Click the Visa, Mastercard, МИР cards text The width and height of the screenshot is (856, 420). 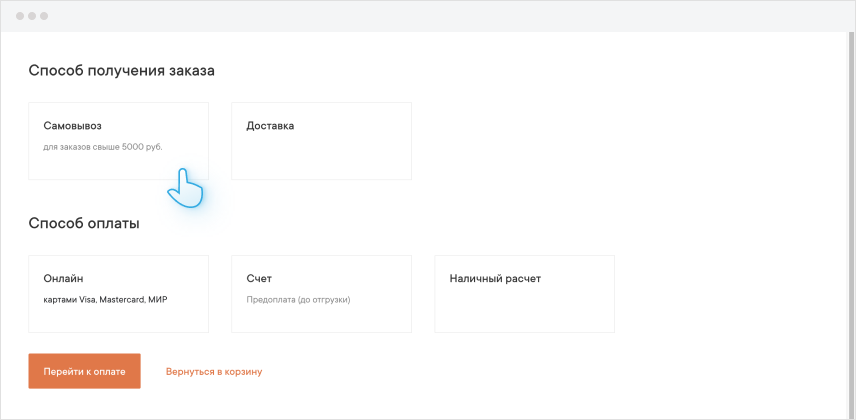[x=106, y=299]
